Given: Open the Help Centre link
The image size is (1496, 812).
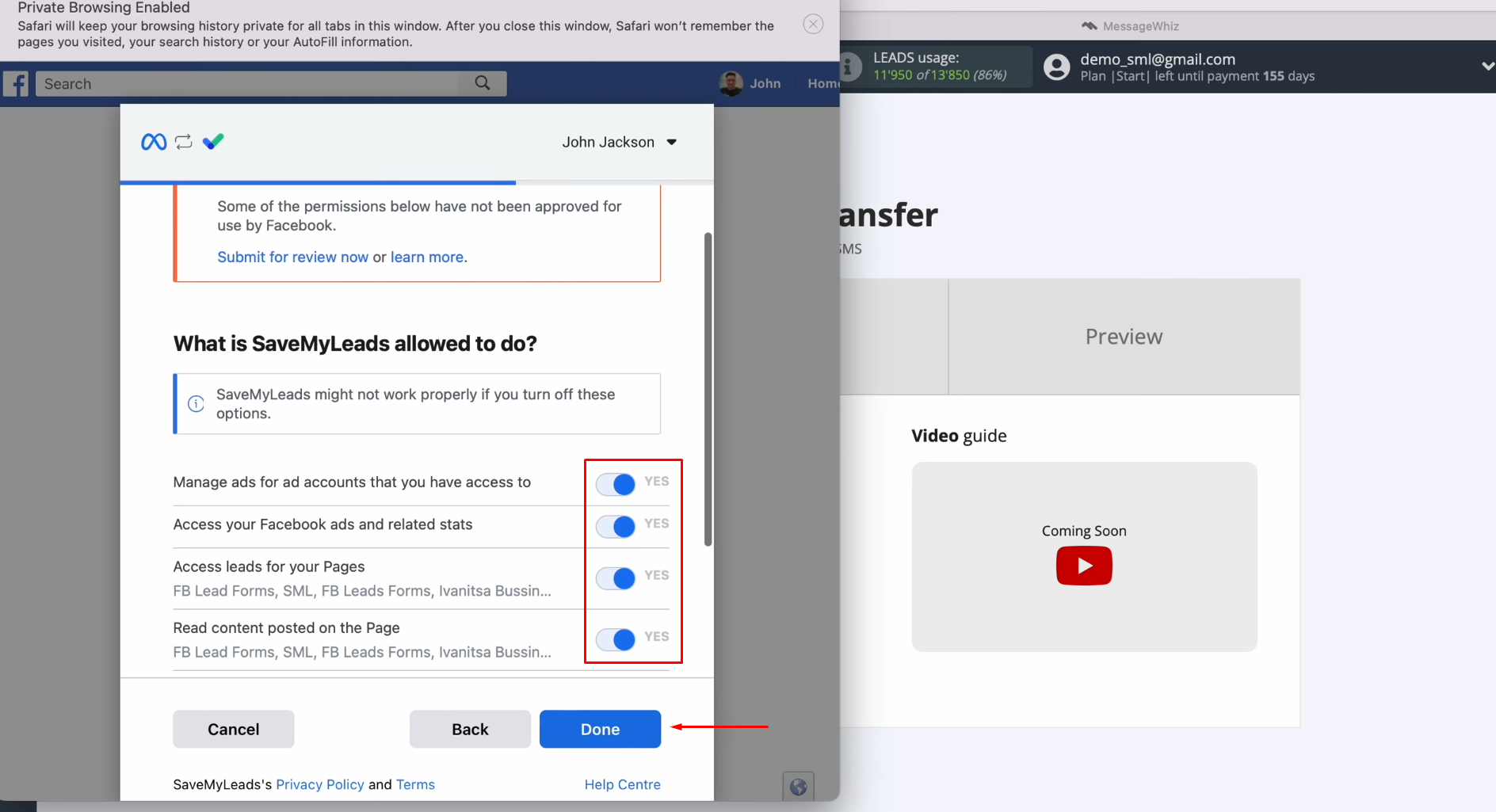Looking at the screenshot, I should click(x=622, y=784).
